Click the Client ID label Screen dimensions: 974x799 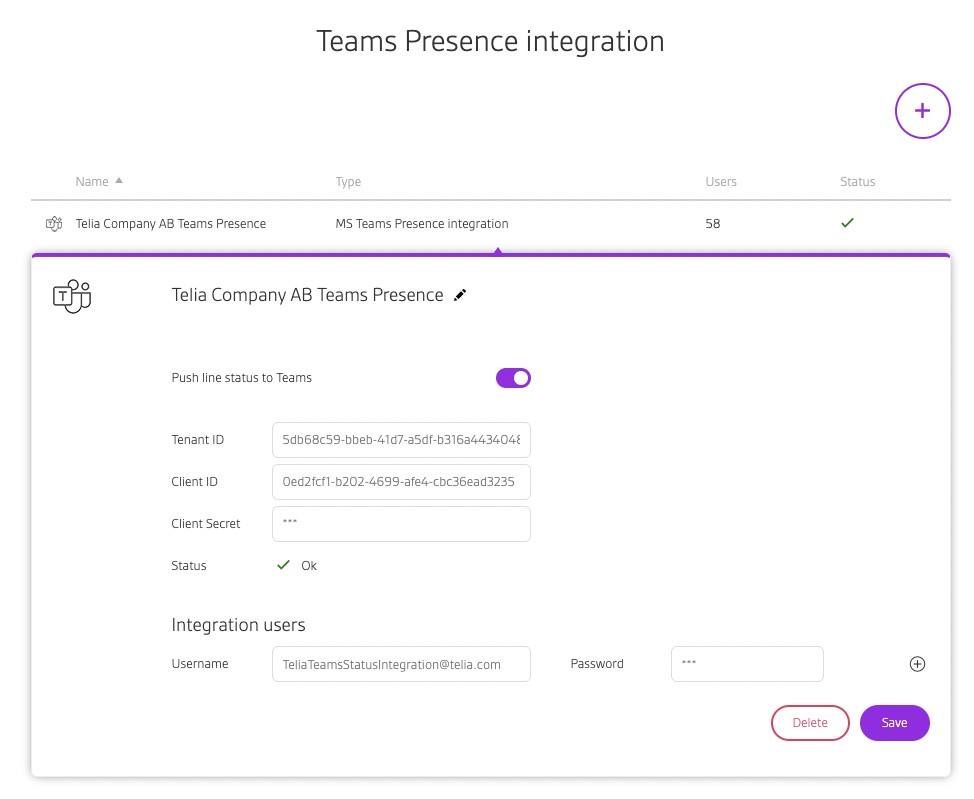[194, 482]
